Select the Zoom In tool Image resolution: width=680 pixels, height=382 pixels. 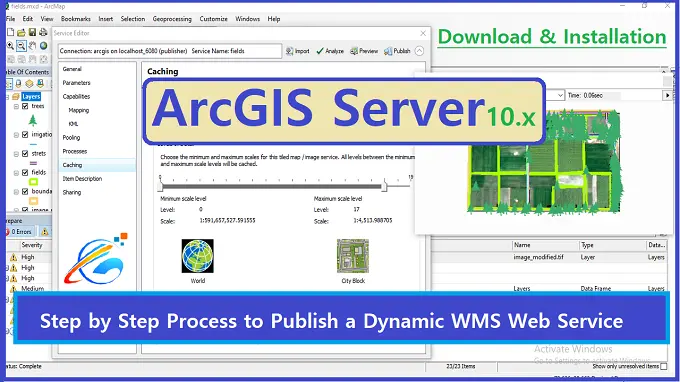10,46
